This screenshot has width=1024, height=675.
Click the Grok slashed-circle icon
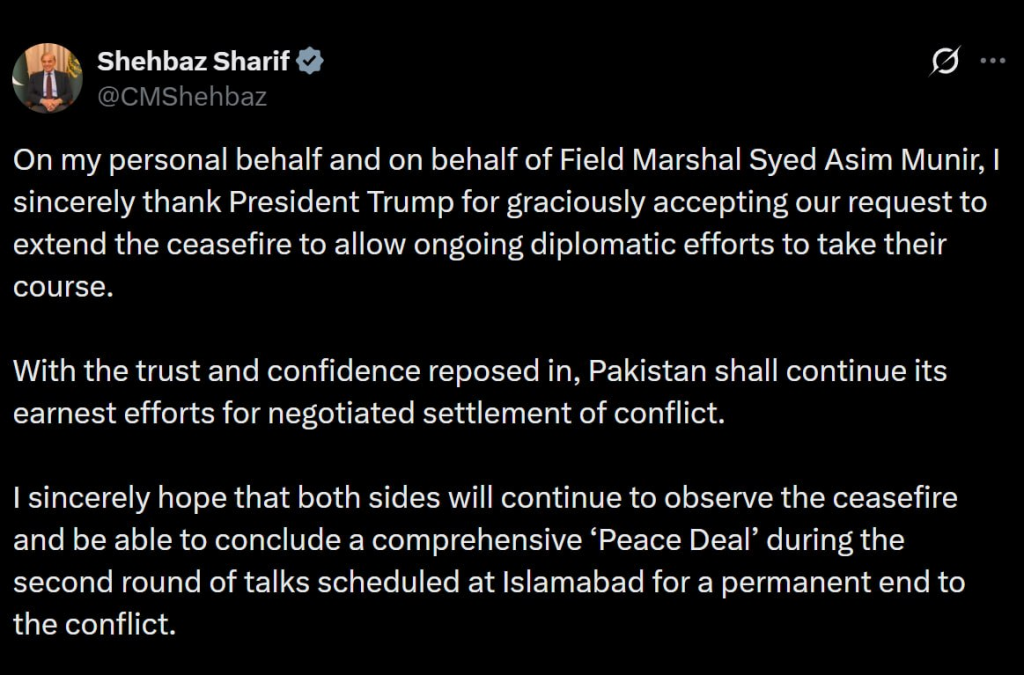pyautogui.click(x=943, y=62)
